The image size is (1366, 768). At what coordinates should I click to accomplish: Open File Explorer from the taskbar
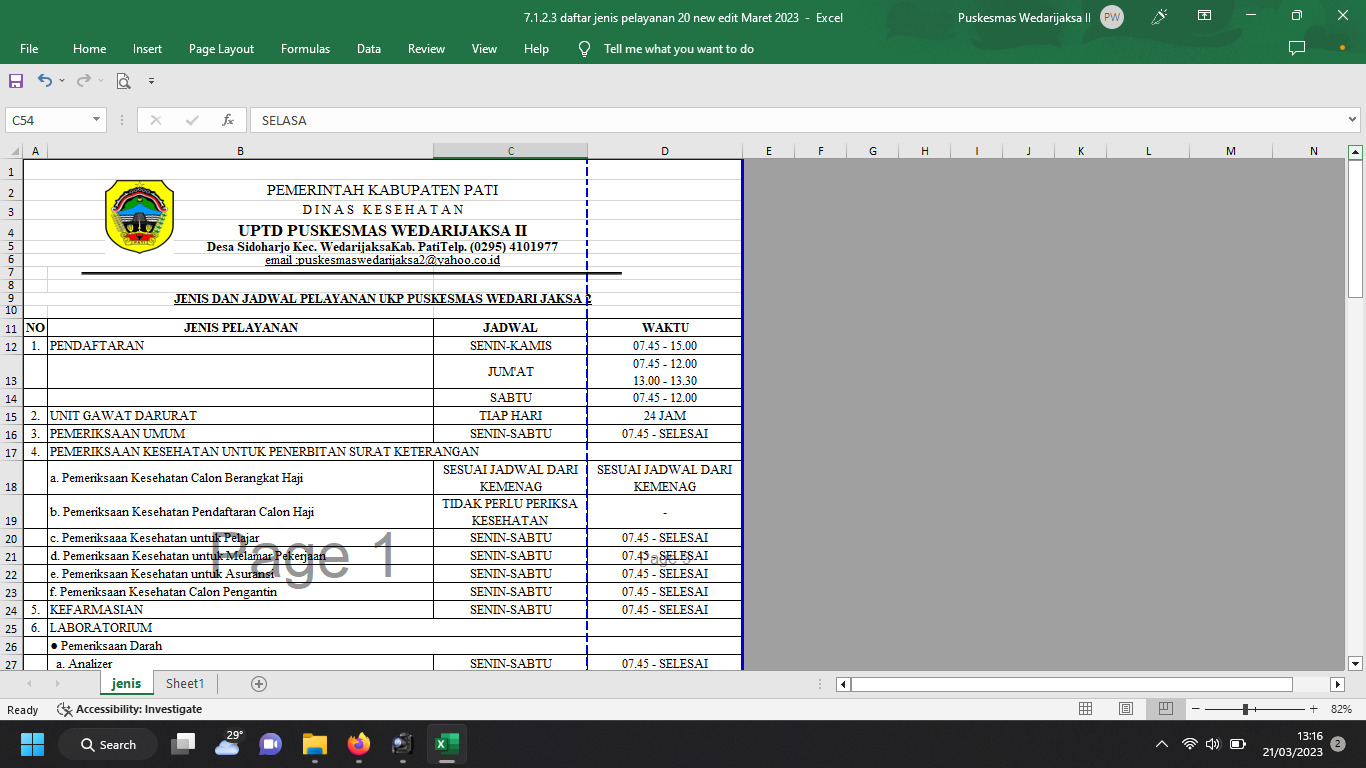(x=315, y=744)
